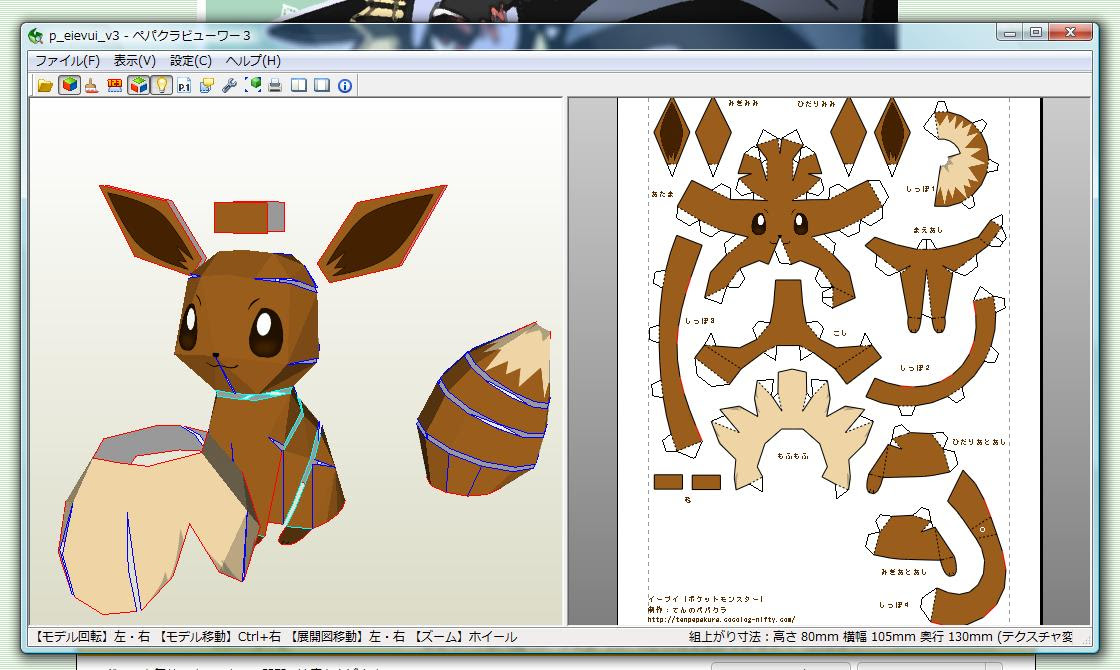
Task: Click the P.1 page icon
Action: [x=184, y=86]
